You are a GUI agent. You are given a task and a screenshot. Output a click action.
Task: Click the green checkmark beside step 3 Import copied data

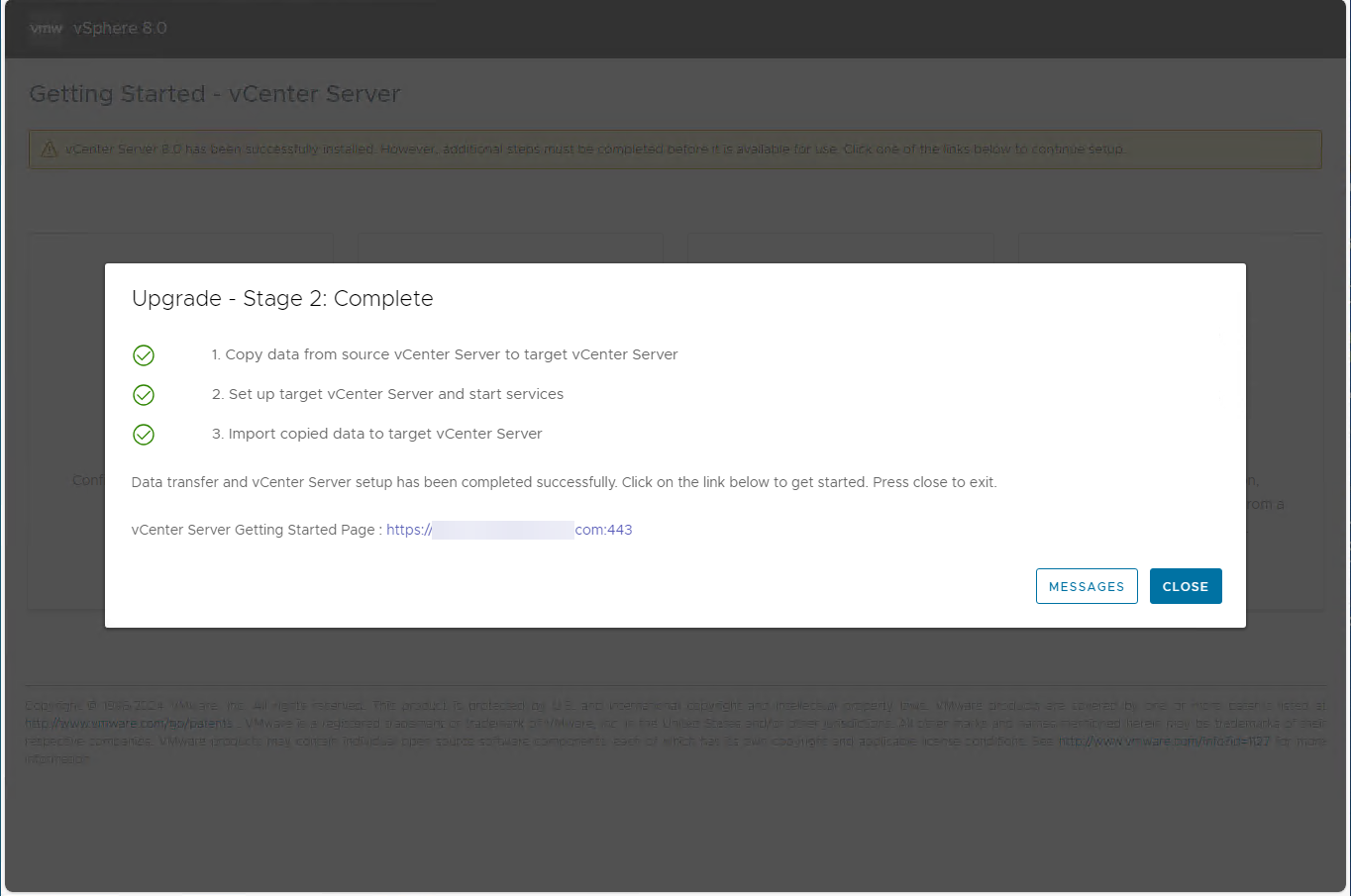pos(144,435)
